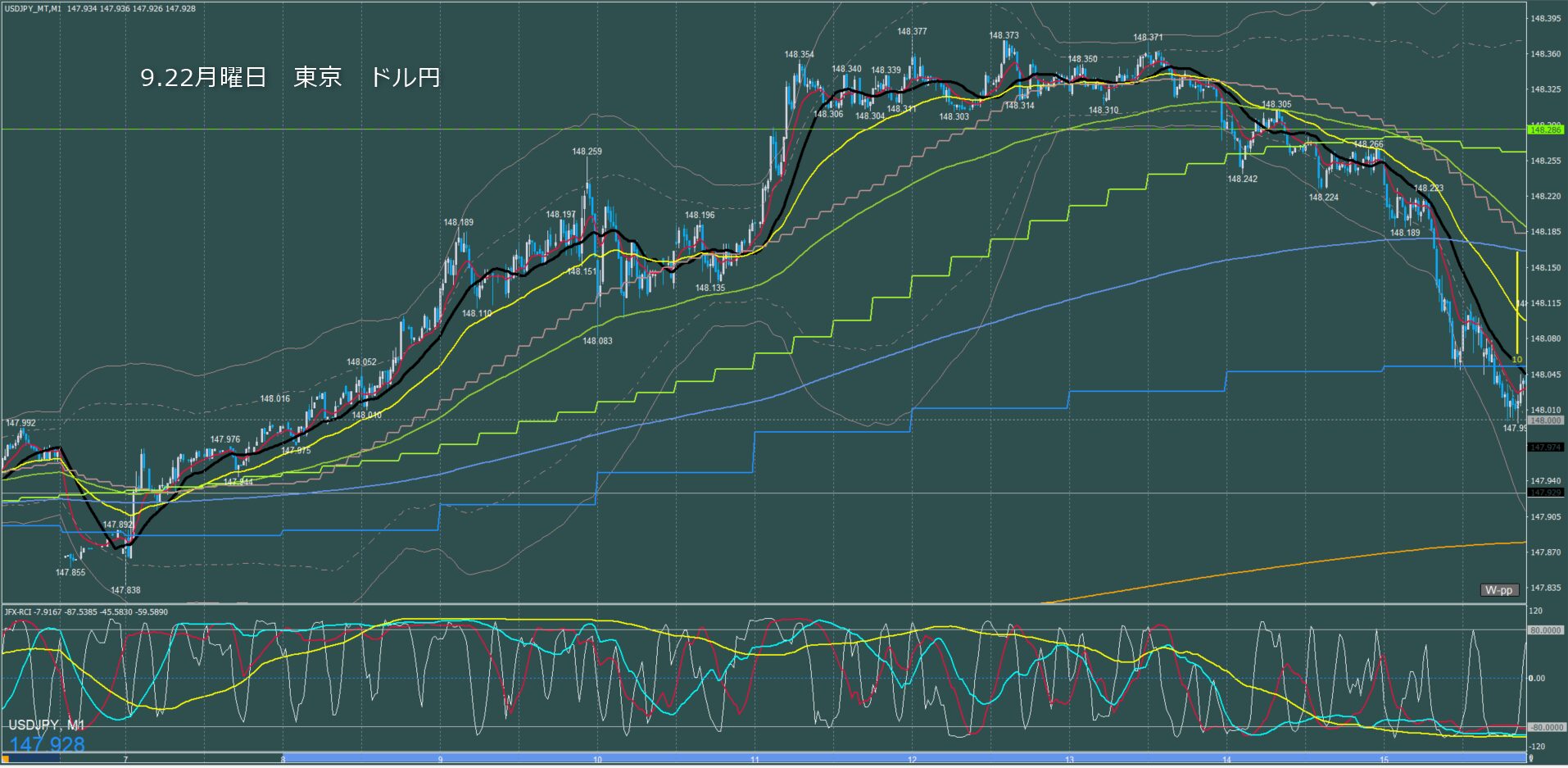This screenshot has height=768, width=1568.
Task: Click the yellow 10 label near vertical bar
Action: pos(1516,359)
